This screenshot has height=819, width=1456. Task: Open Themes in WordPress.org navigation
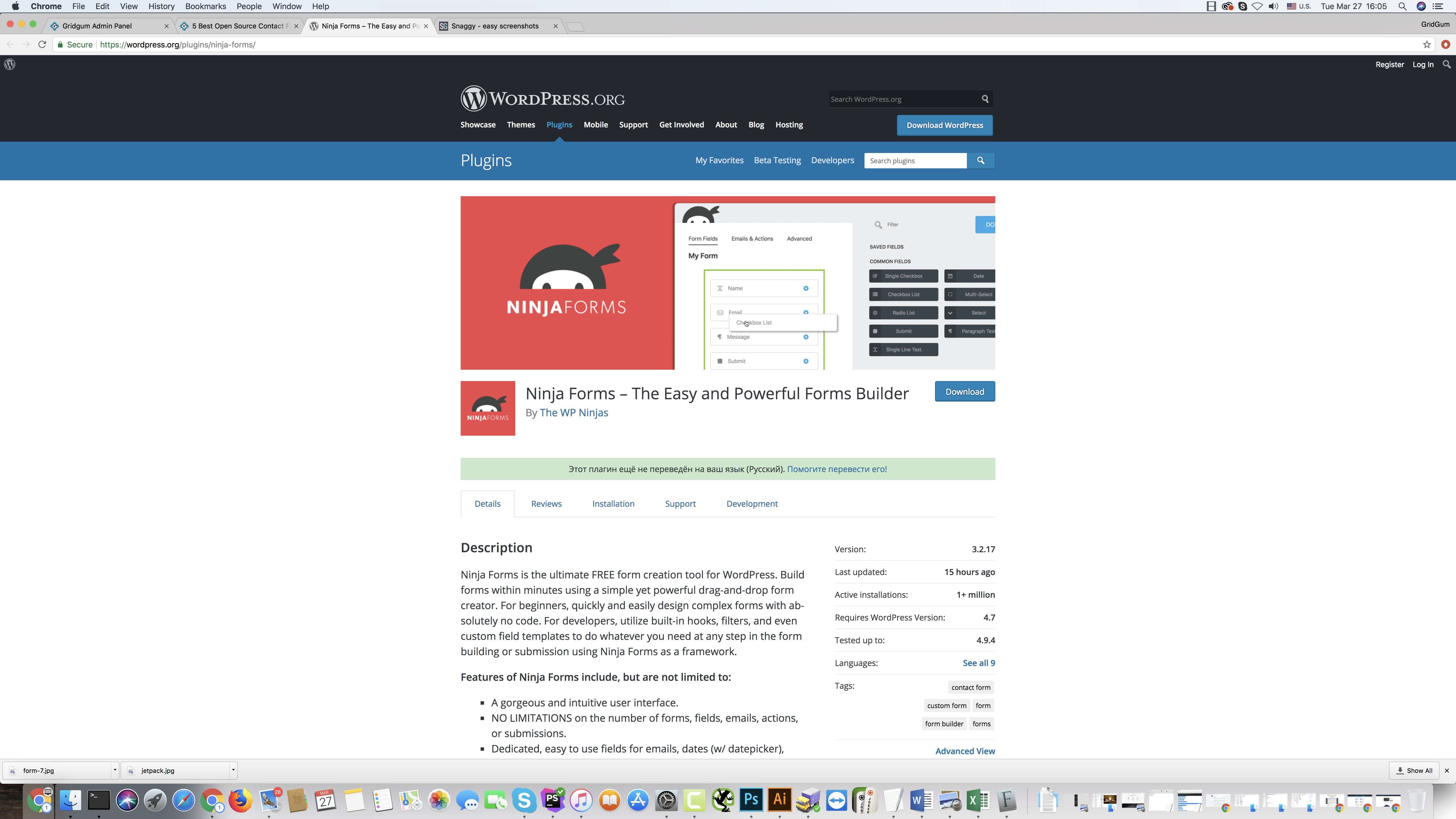521,125
